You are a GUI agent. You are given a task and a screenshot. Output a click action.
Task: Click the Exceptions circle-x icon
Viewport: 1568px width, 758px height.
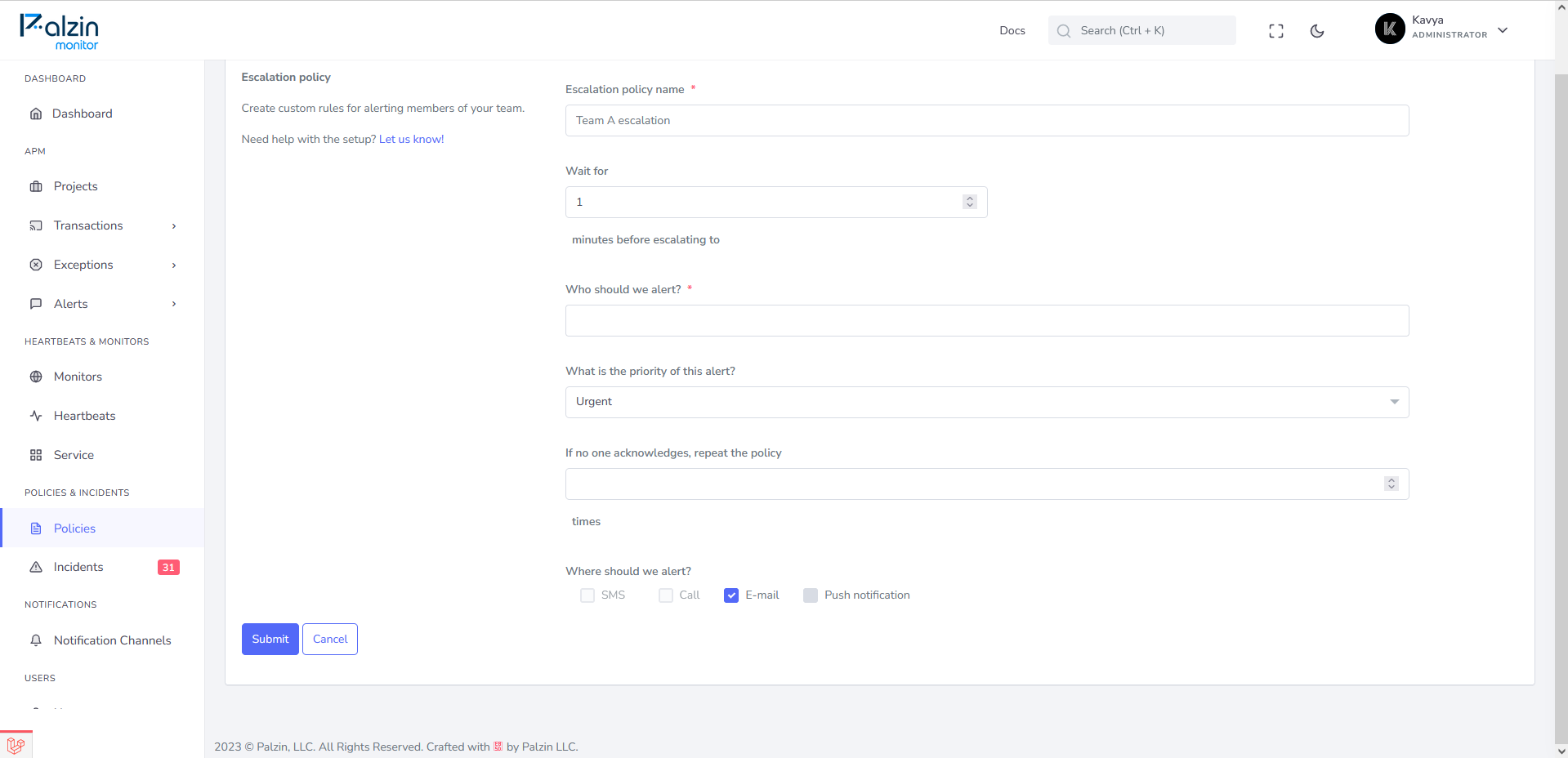[36, 265]
